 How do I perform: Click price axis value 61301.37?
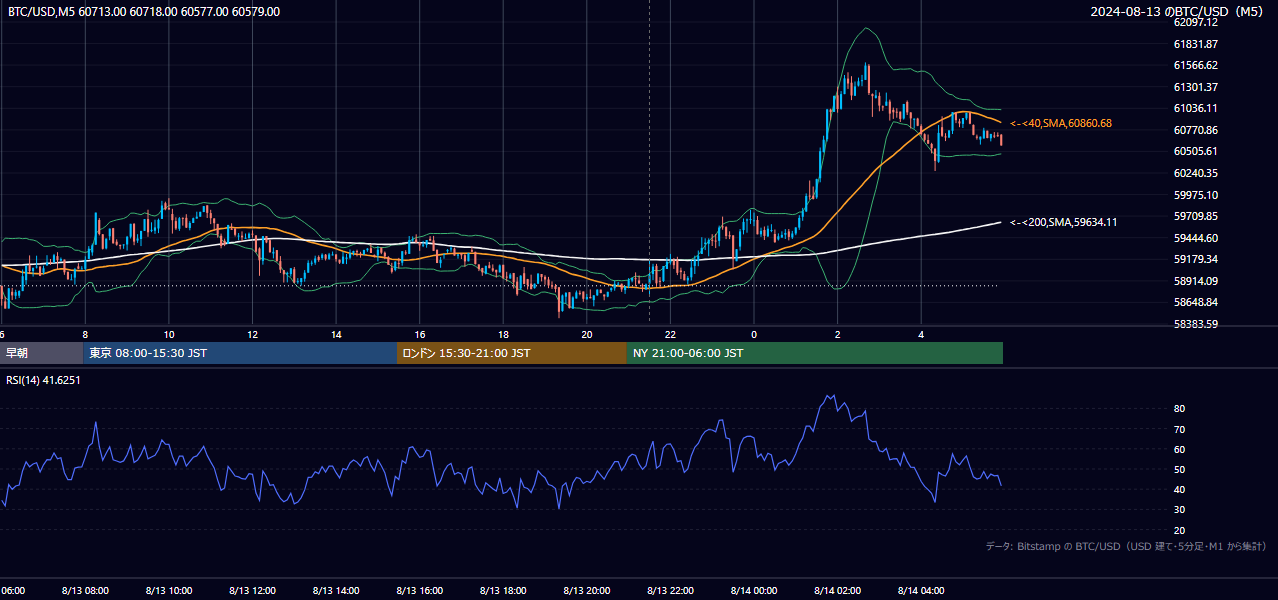coord(1196,87)
